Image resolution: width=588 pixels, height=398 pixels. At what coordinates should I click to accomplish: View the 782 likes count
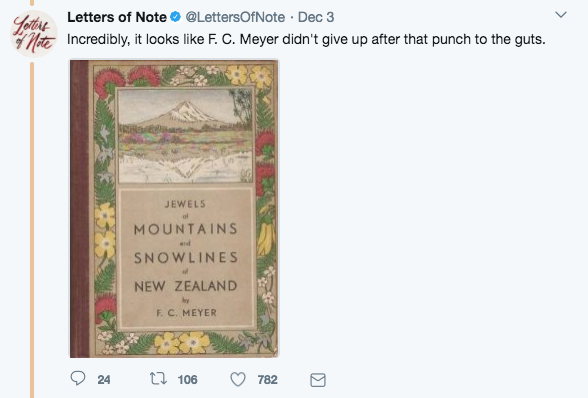[x=267, y=380]
